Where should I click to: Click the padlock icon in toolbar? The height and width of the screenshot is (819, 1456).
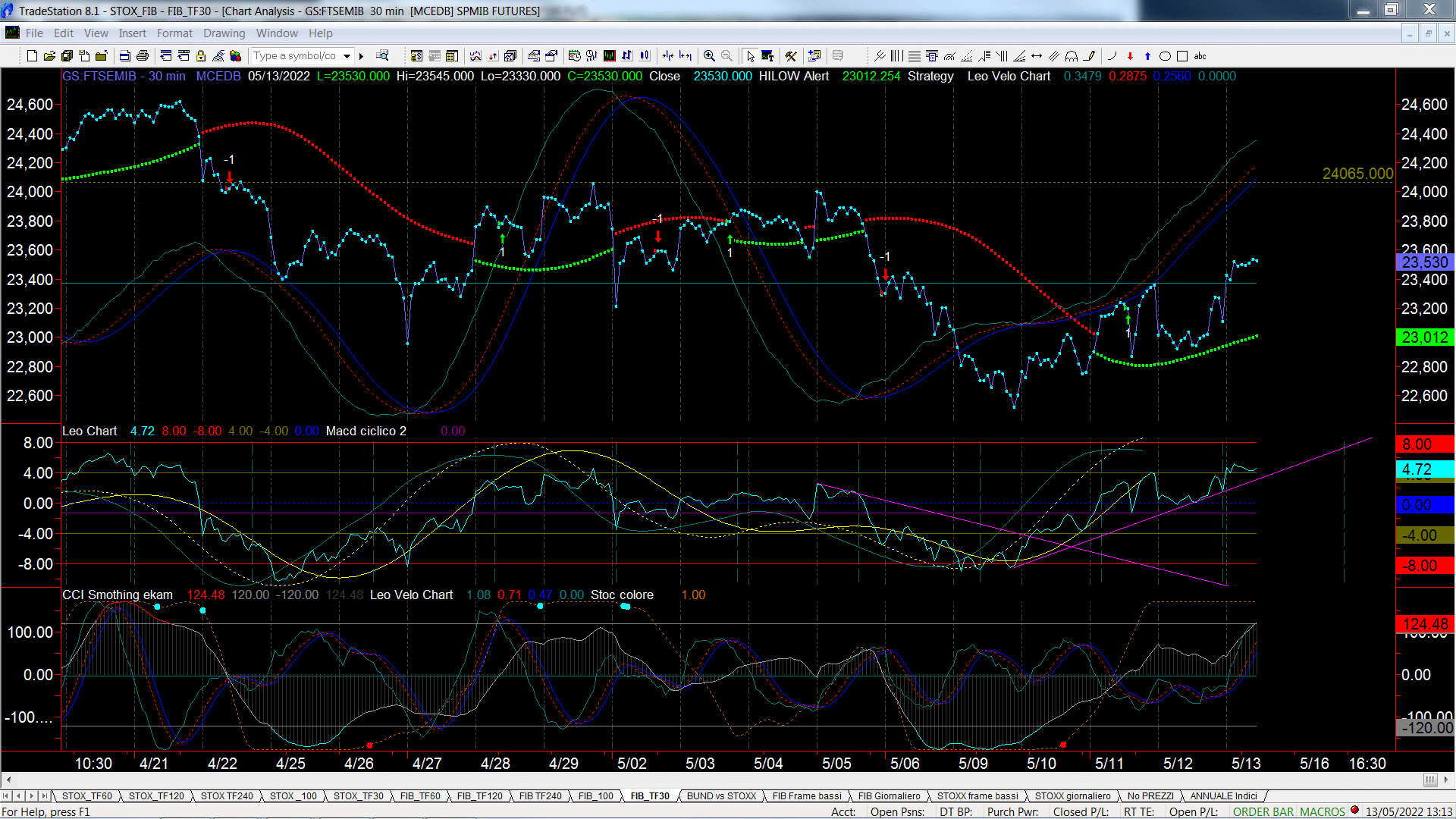pyautogui.click(x=201, y=56)
